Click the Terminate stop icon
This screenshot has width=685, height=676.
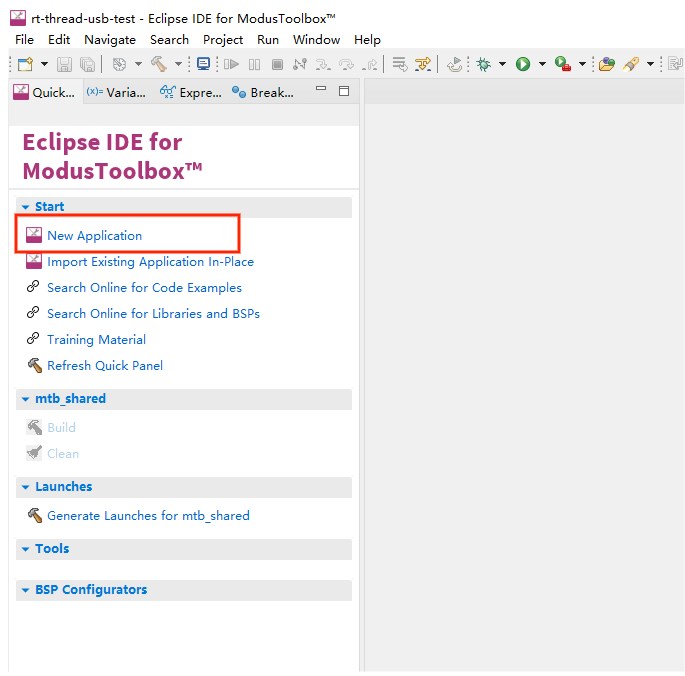277,65
